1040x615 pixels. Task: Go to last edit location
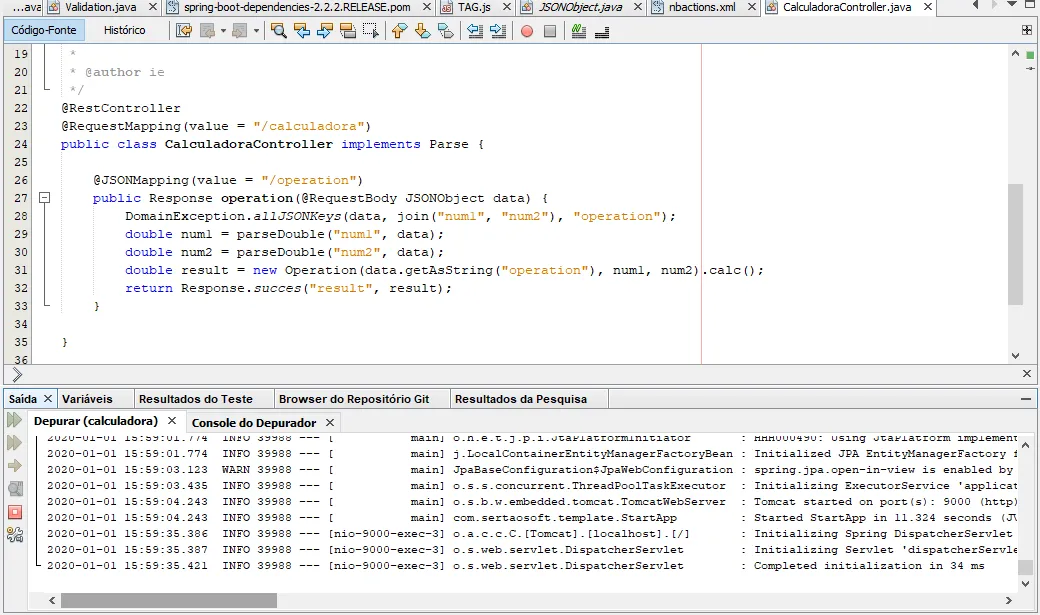(184, 31)
